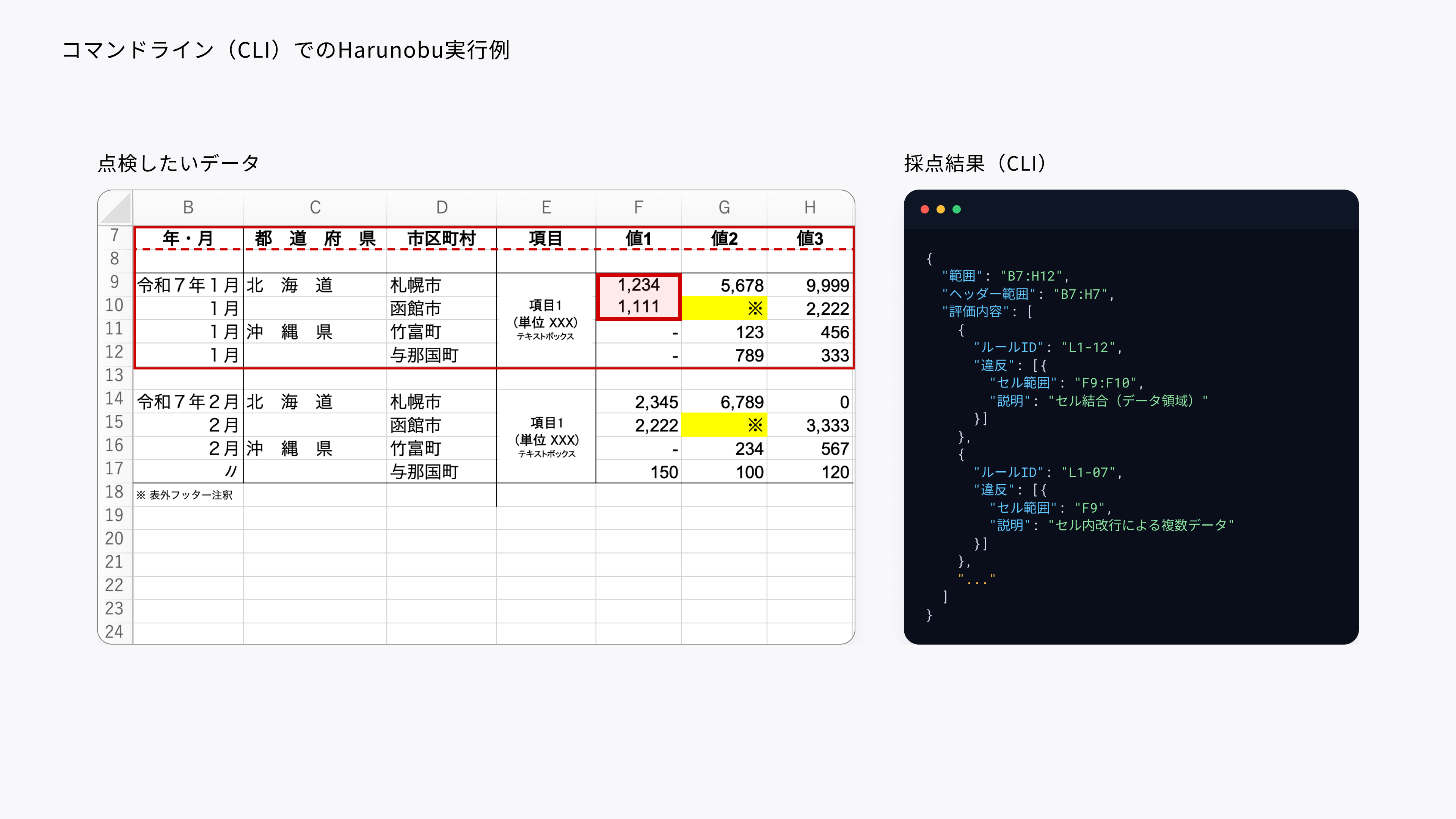Click cell with value 3,333

pos(810,425)
